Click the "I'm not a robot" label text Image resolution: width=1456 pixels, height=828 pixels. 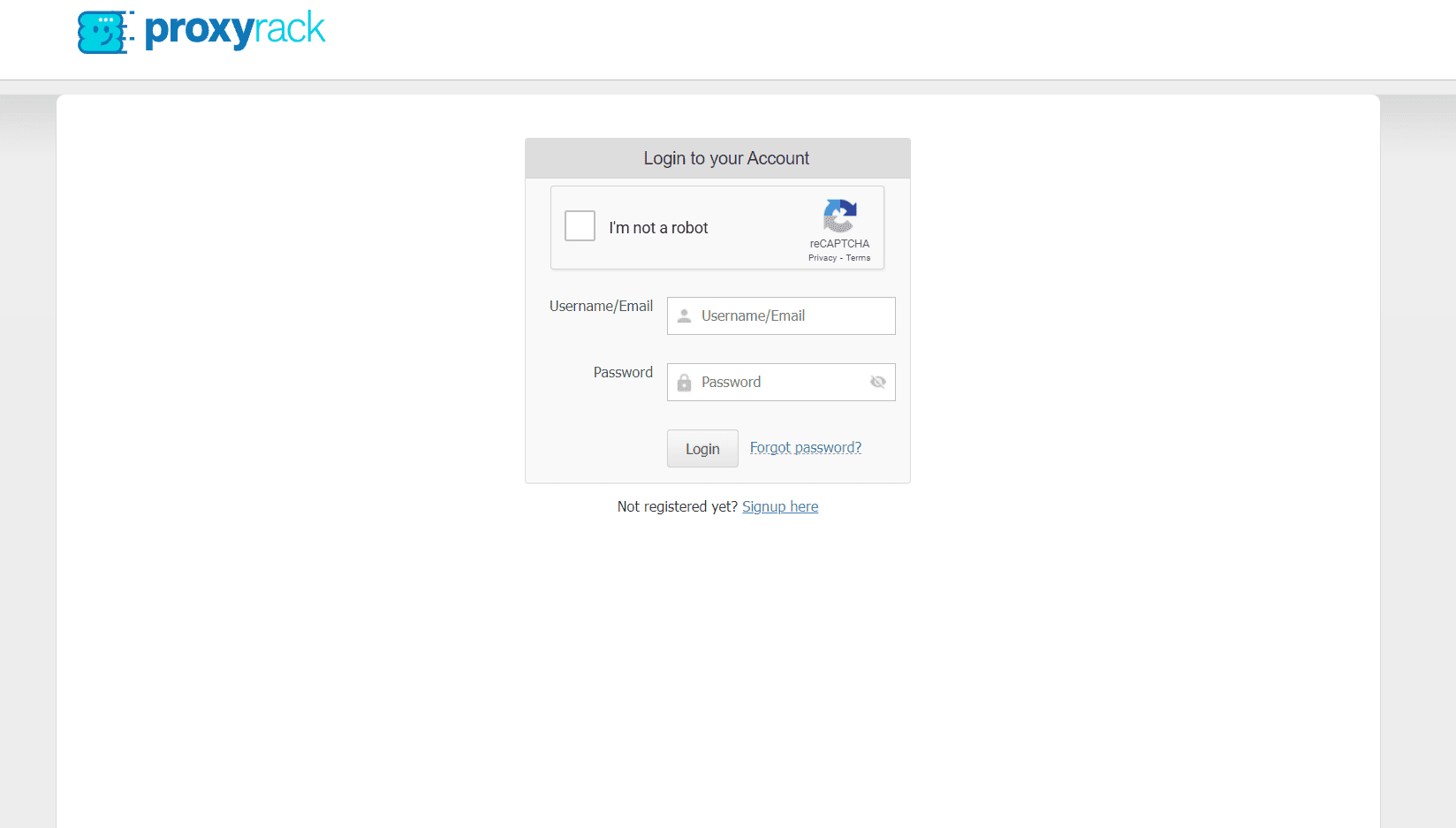tap(658, 228)
